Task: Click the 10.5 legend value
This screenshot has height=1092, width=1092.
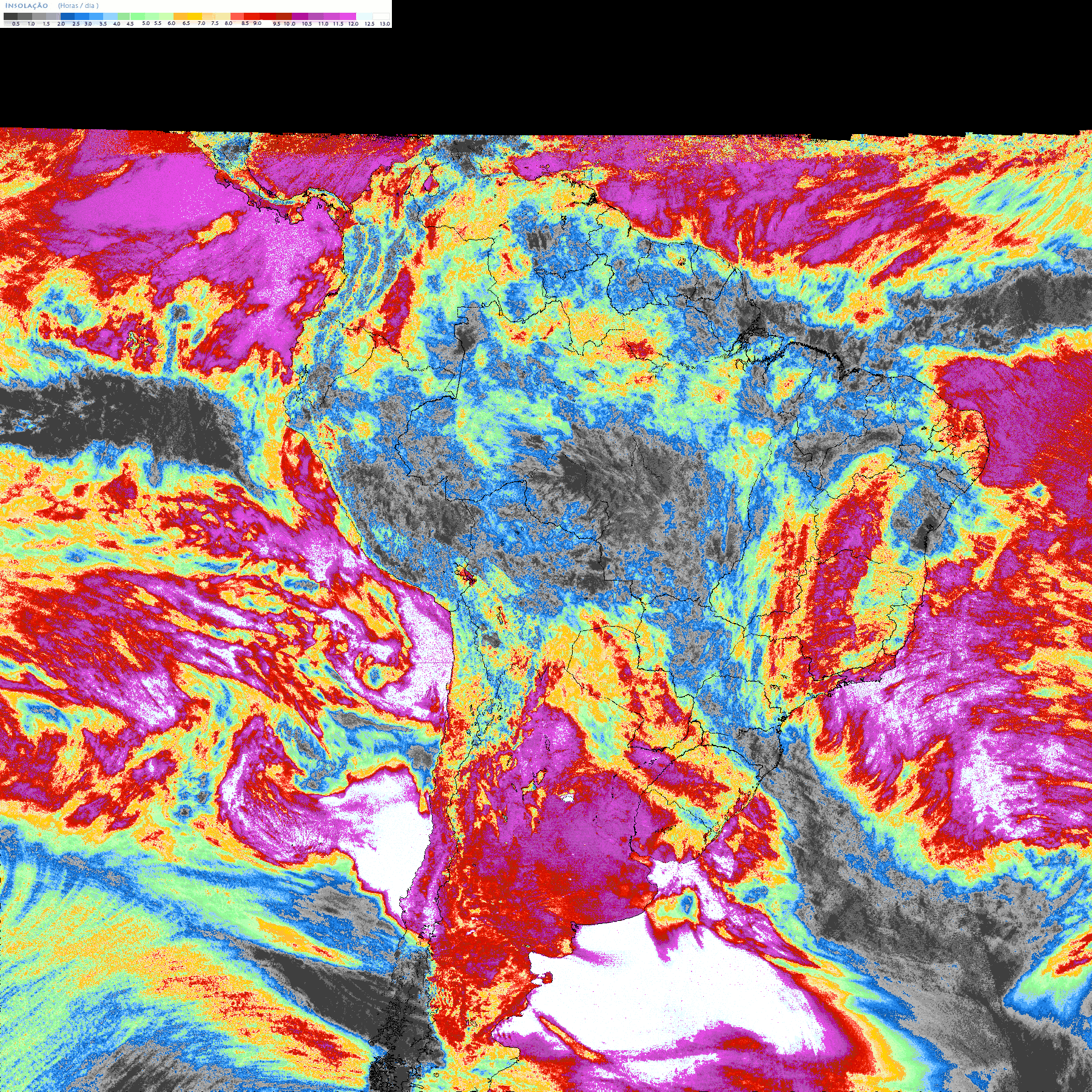Action: [x=307, y=24]
